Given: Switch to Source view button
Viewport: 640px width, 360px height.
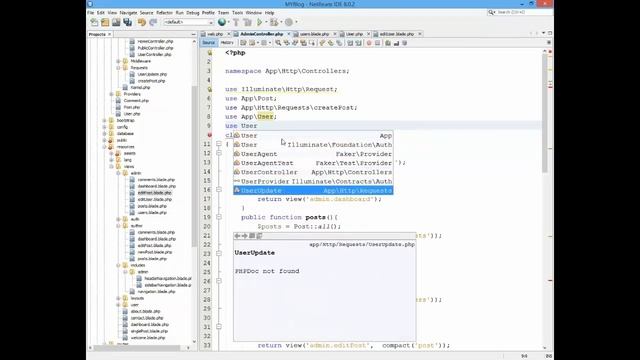Looking at the screenshot, I should tap(208, 43).
